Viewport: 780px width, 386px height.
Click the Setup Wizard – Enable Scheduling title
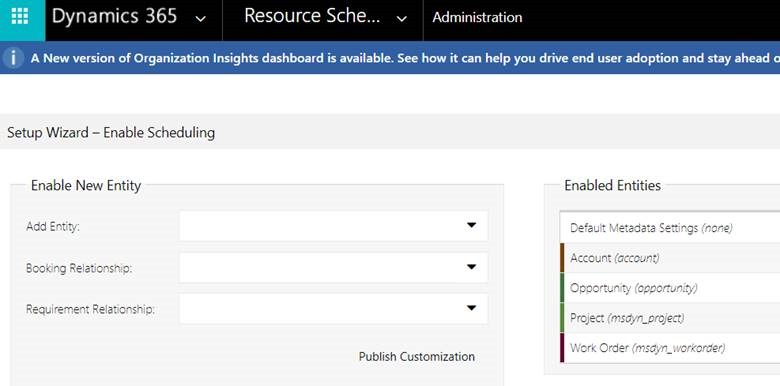(x=111, y=133)
